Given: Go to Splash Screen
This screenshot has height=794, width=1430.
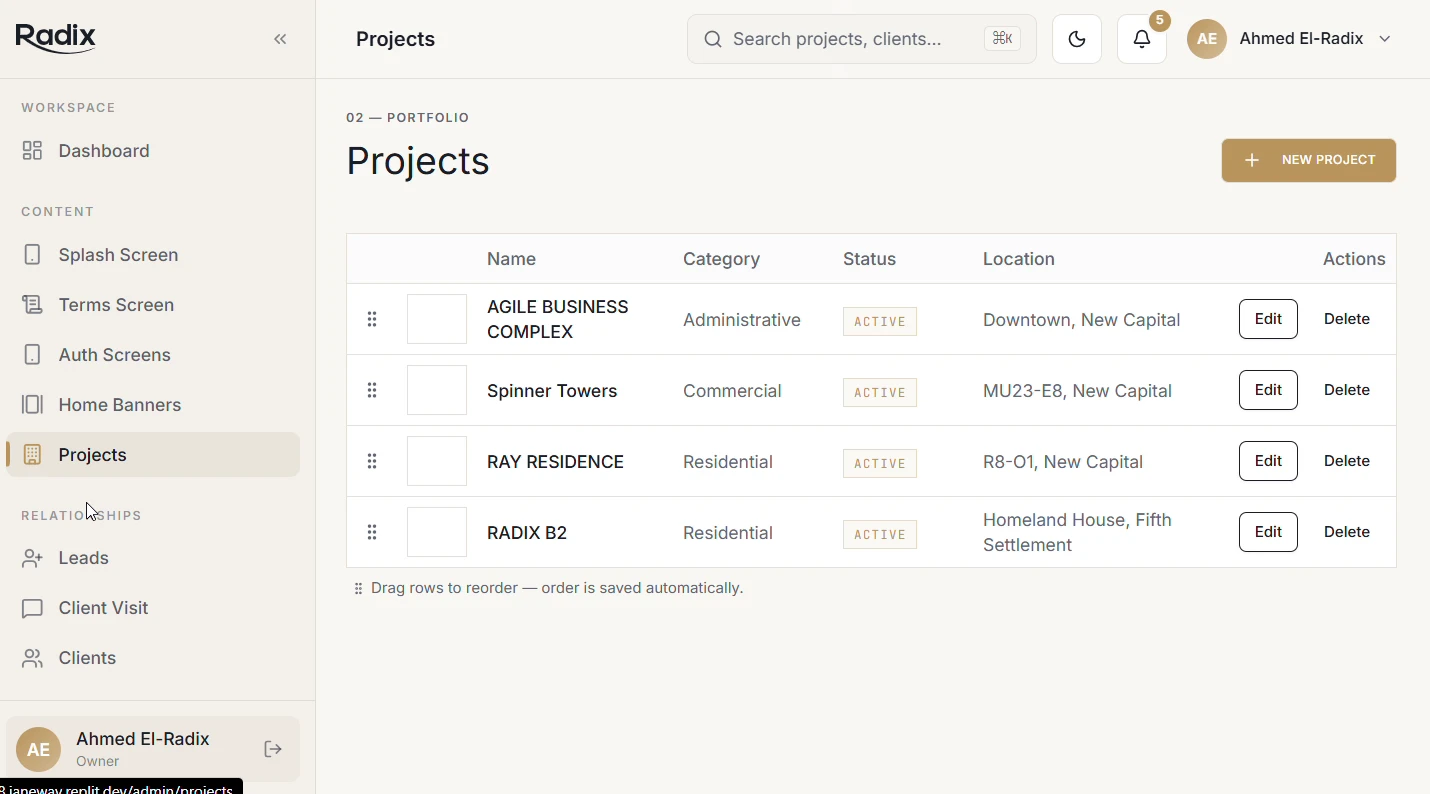Looking at the screenshot, I should (x=153, y=255).
